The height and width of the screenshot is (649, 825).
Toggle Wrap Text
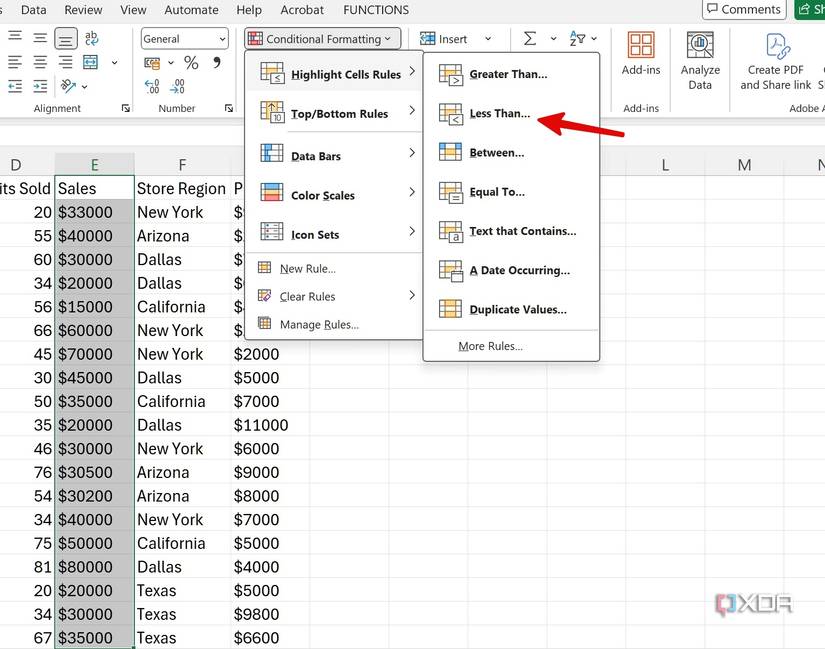(90, 38)
